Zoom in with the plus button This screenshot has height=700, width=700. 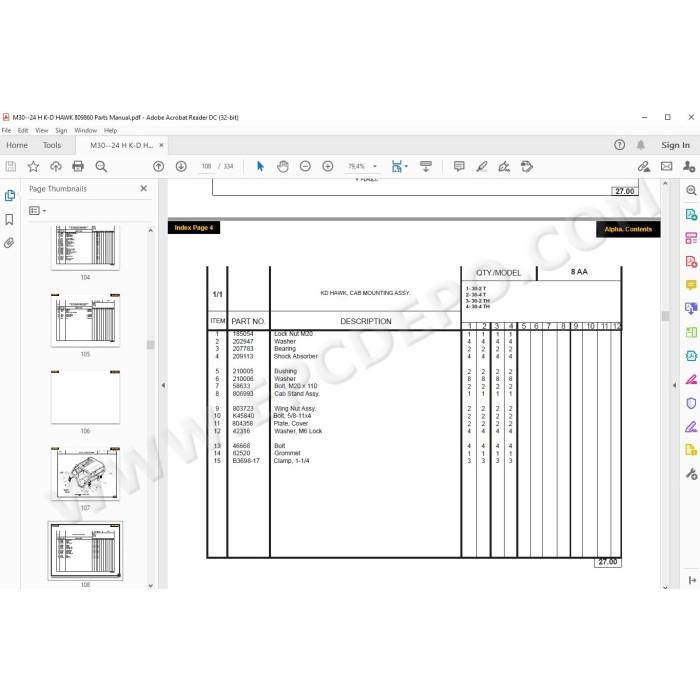tap(328, 167)
